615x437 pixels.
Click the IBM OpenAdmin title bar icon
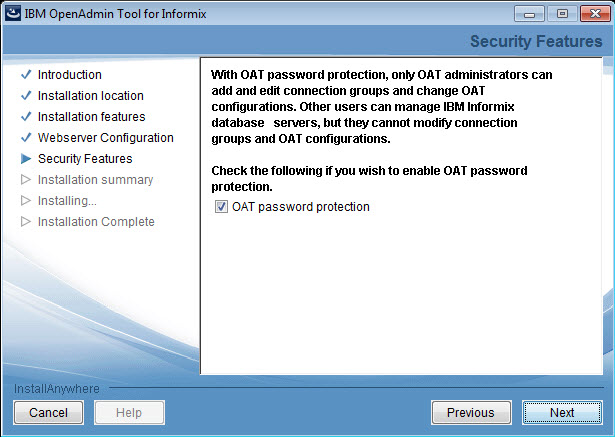tap(13, 14)
